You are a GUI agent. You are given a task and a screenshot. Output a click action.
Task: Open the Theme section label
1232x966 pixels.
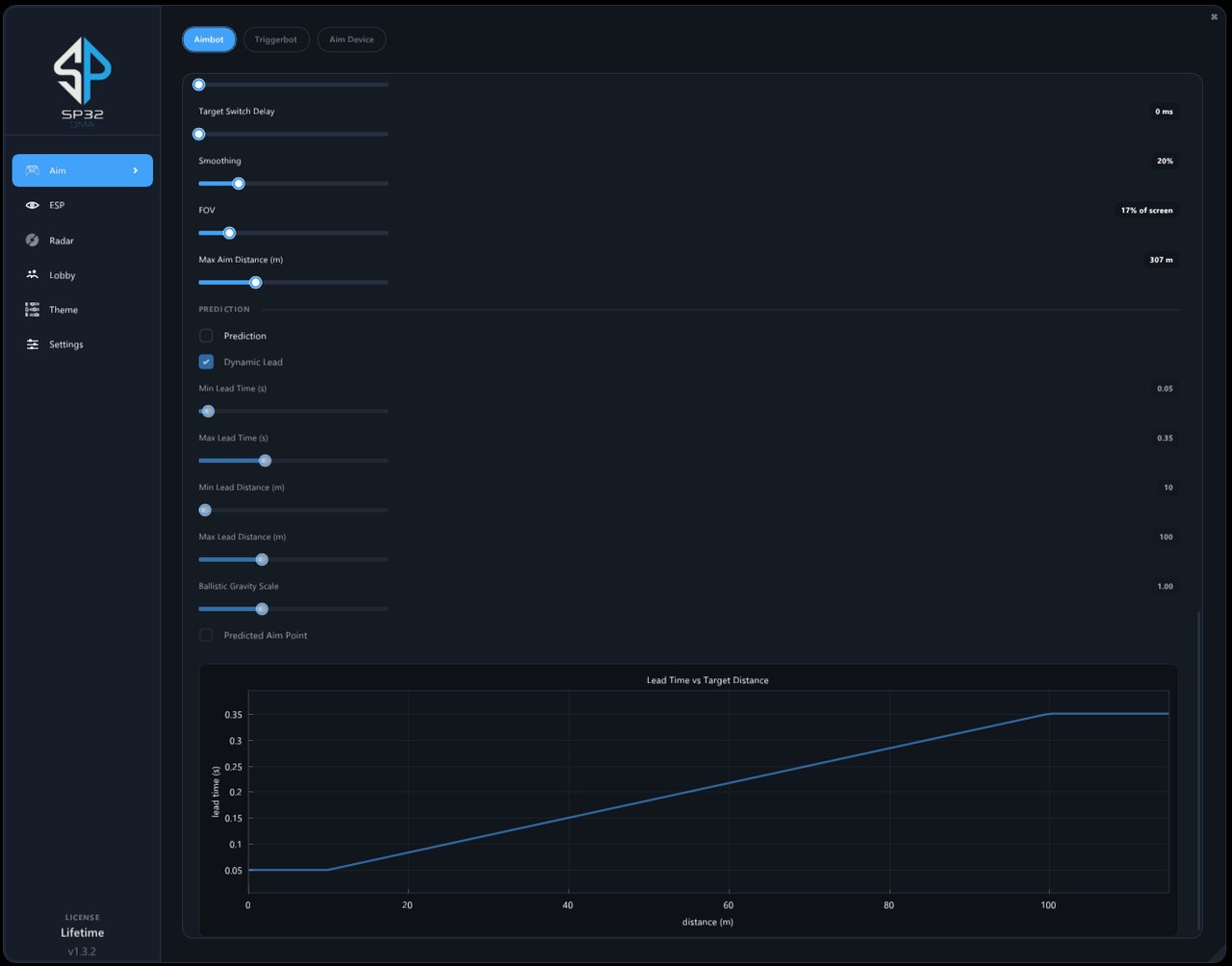(64, 310)
